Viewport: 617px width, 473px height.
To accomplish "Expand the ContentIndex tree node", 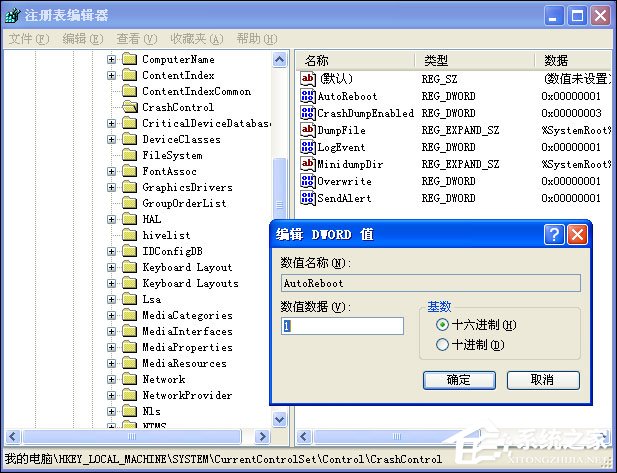I will coord(112,75).
